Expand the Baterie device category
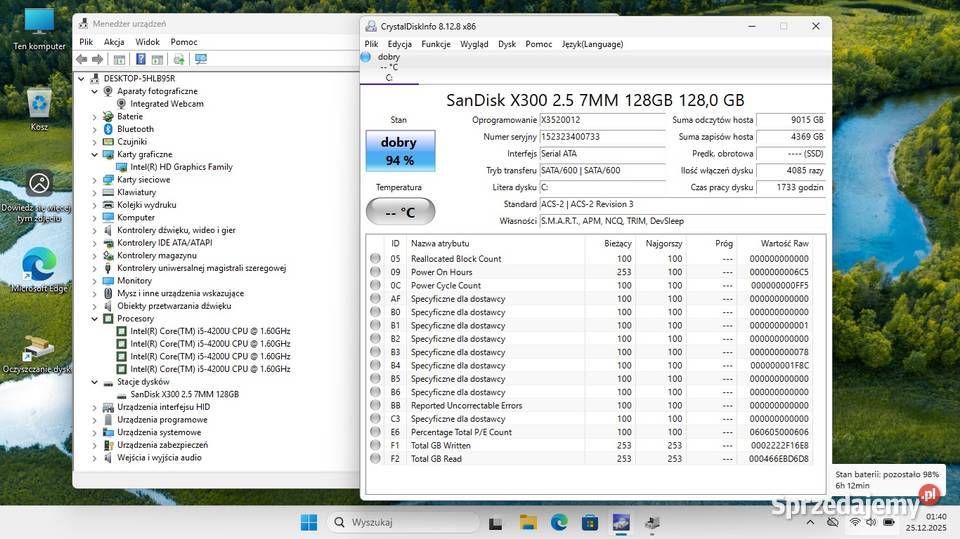The height and width of the screenshot is (539, 960). pyautogui.click(x=95, y=116)
